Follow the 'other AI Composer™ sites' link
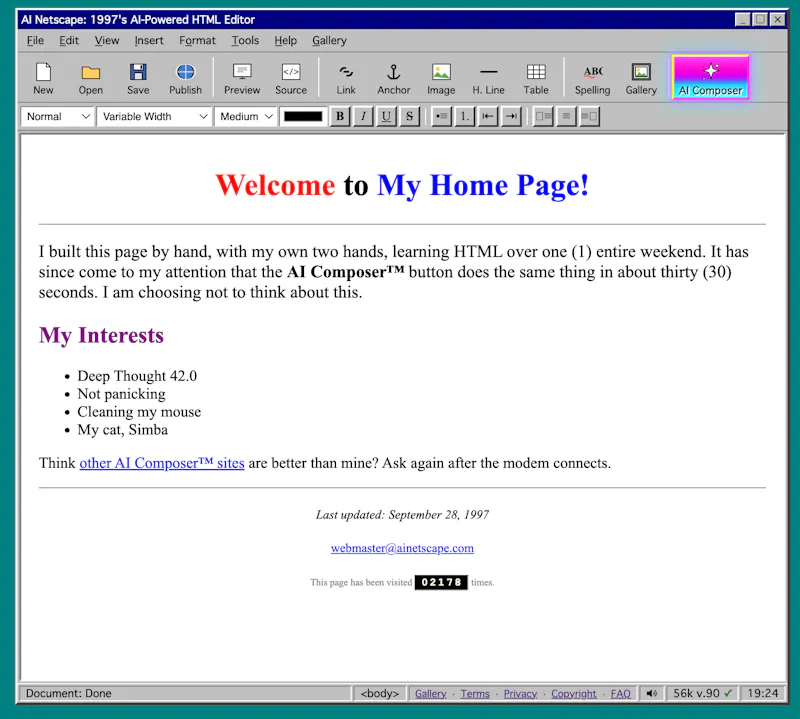The width and height of the screenshot is (800, 719). pyautogui.click(x=162, y=463)
